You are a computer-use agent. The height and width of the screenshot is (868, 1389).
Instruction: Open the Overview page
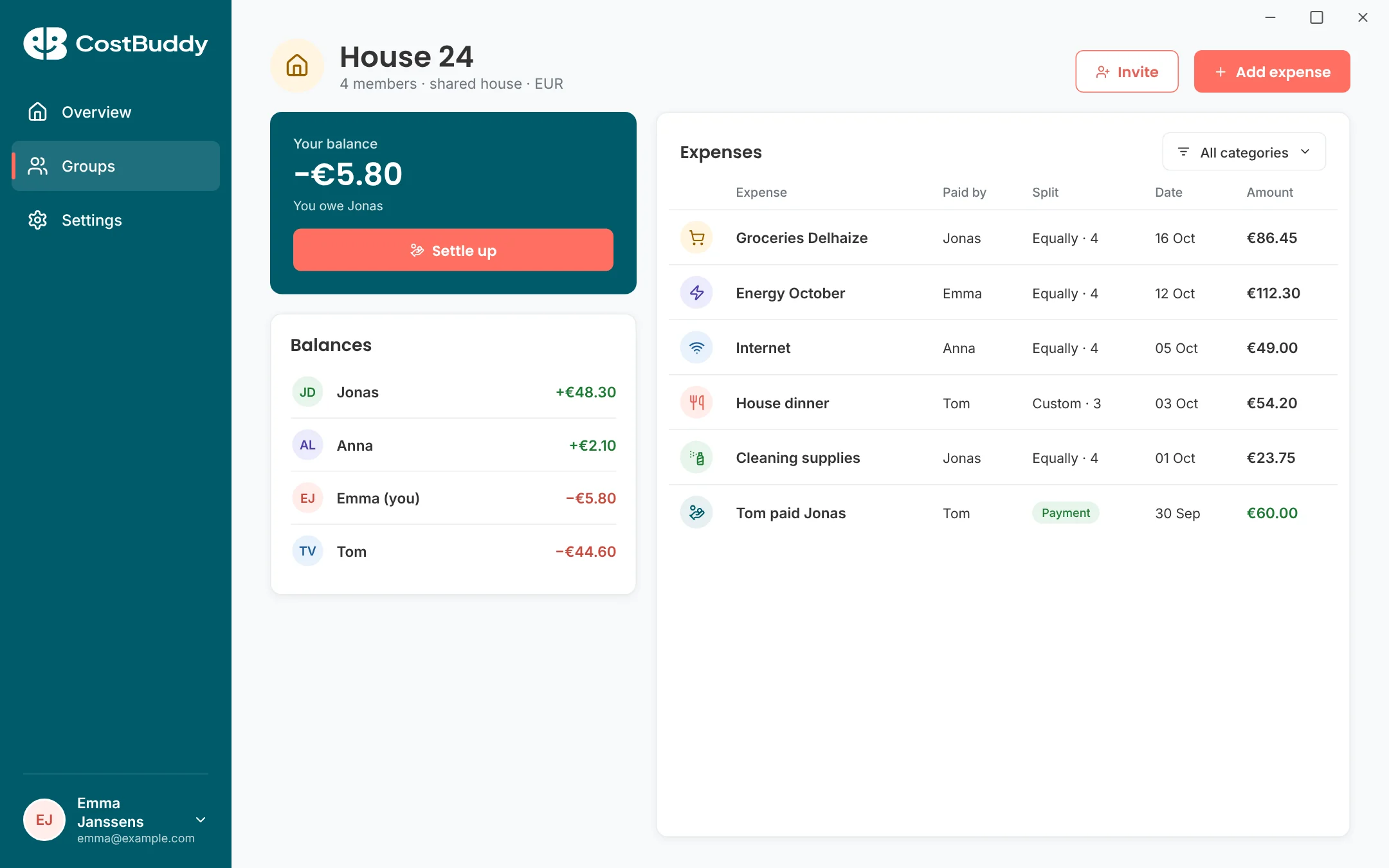click(x=116, y=112)
